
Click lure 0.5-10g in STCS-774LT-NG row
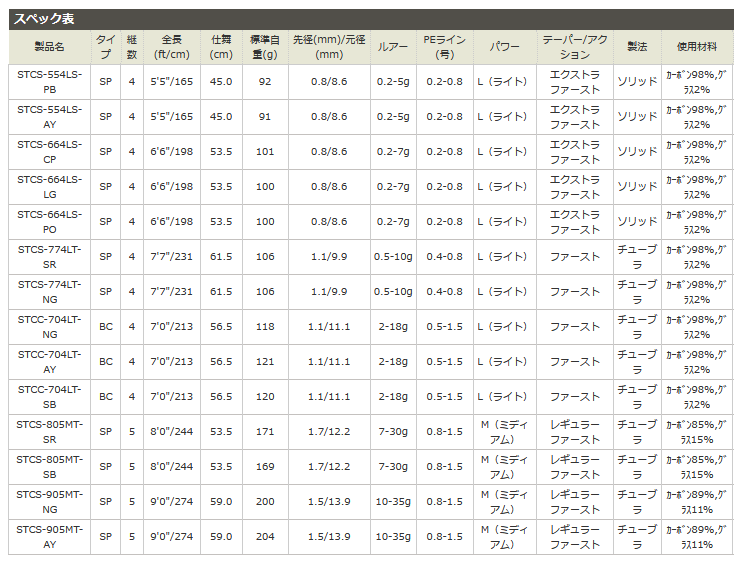coord(393,292)
